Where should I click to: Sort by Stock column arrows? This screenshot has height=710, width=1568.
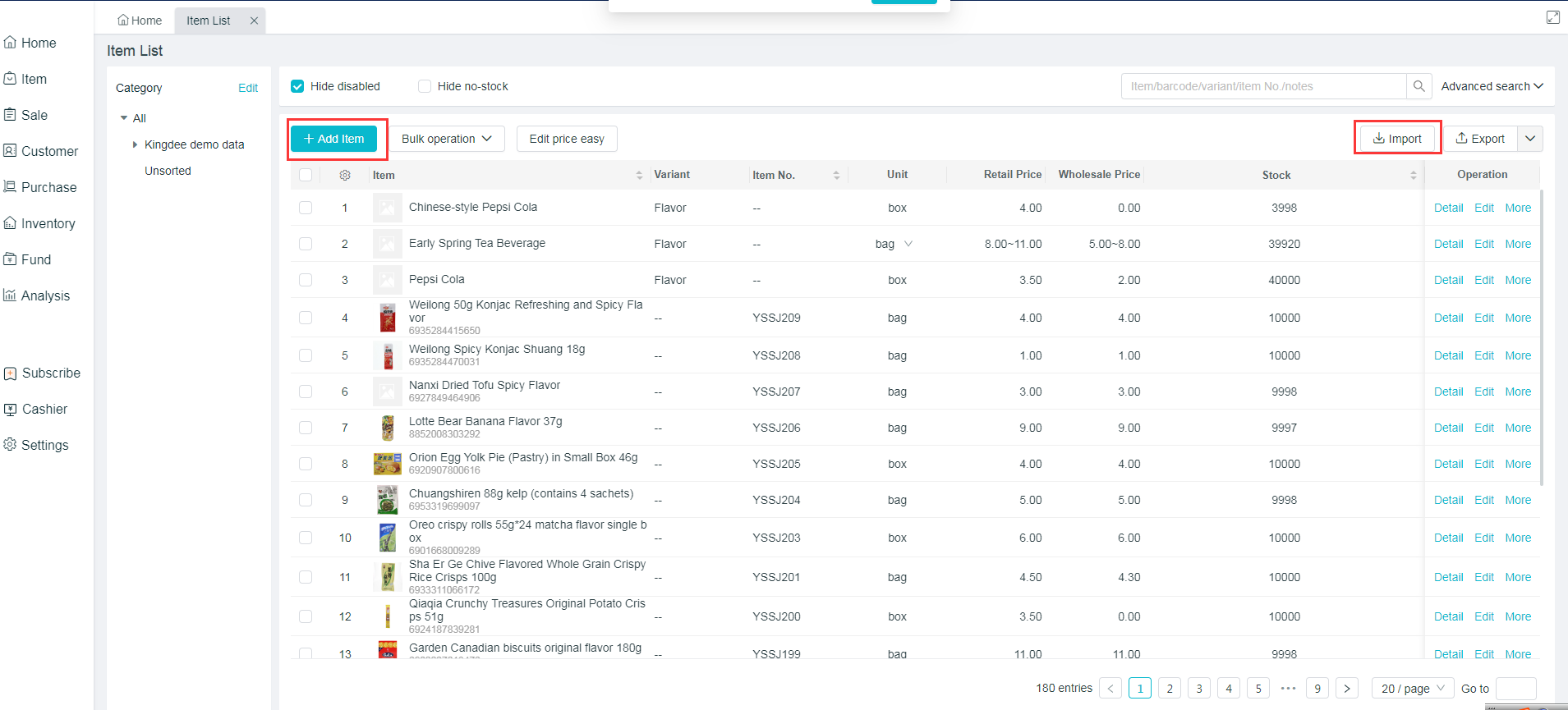pos(1413,175)
